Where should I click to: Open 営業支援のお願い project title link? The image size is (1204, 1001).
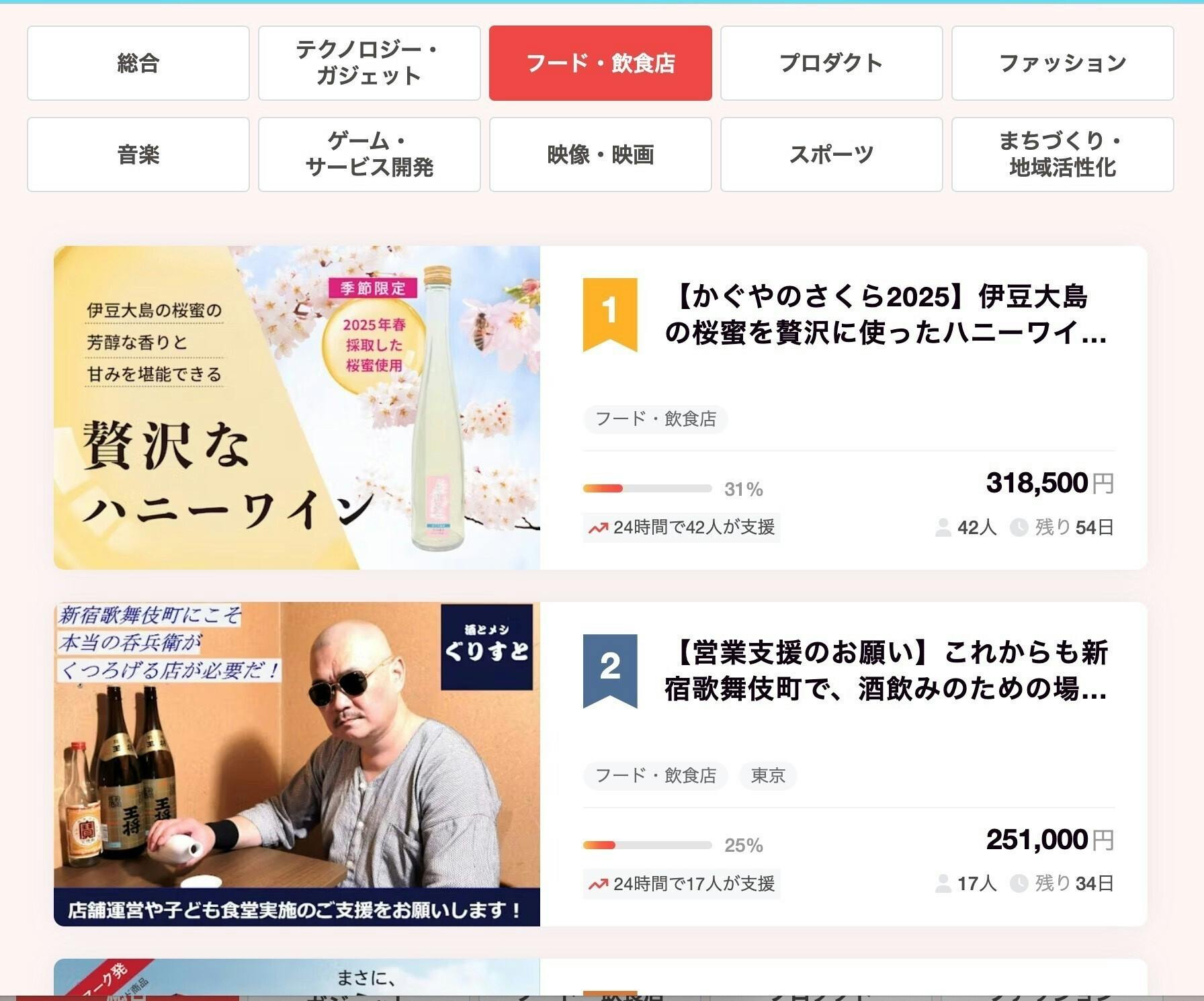[x=886, y=670]
